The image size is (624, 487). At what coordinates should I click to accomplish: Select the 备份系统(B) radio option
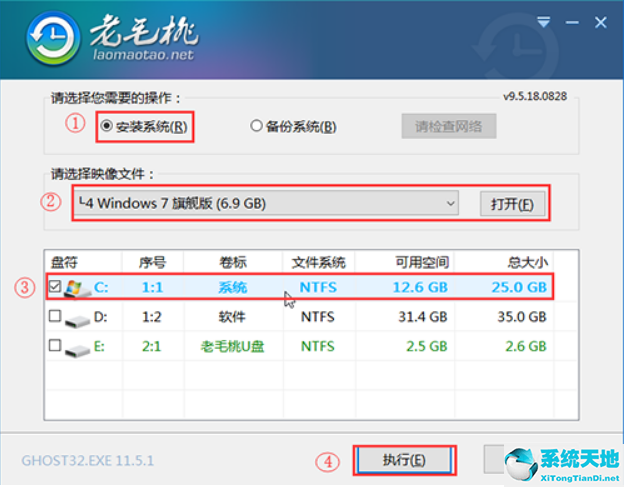[x=293, y=127]
